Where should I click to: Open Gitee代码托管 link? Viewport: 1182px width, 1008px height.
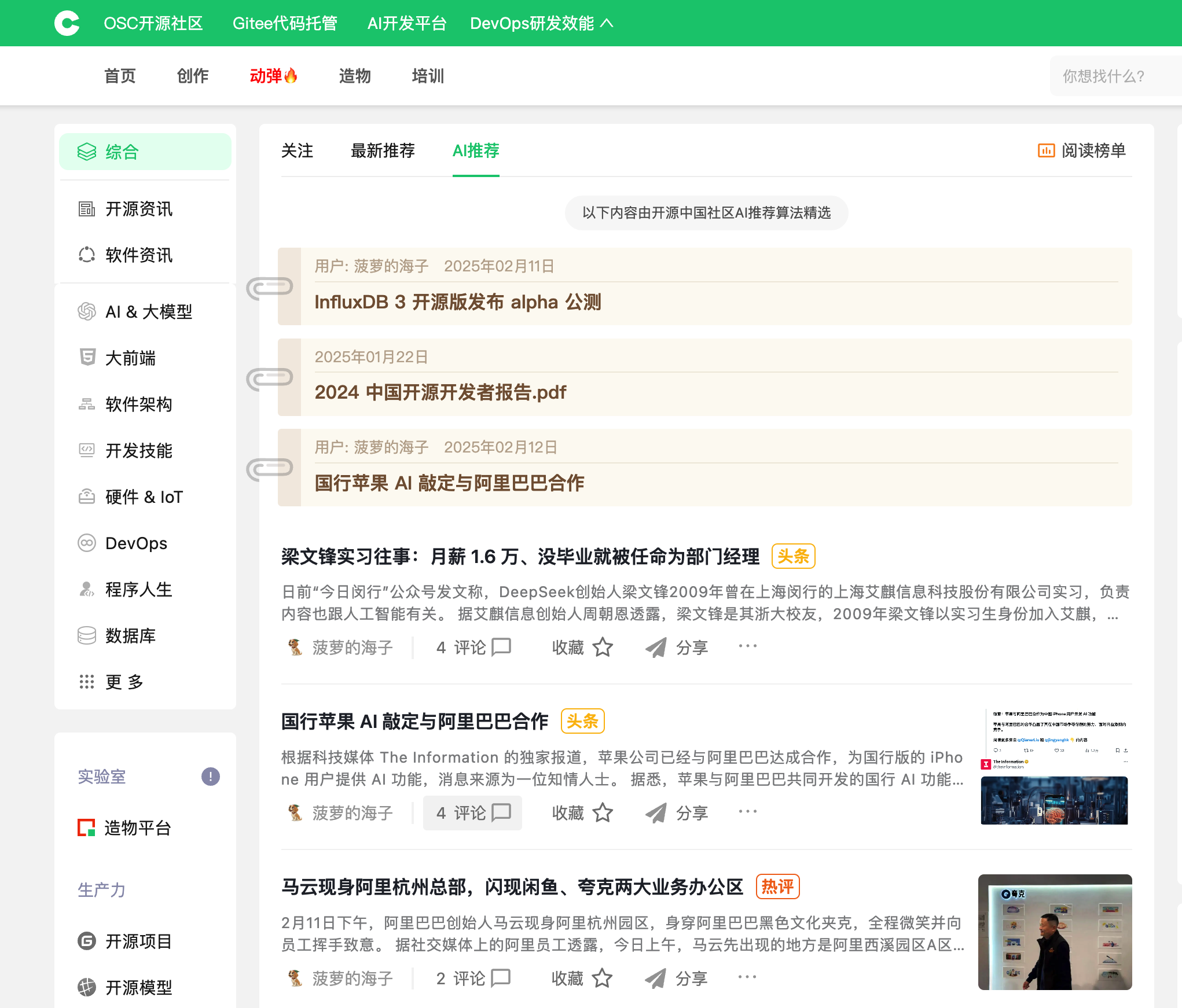pyautogui.click(x=285, y=23)
